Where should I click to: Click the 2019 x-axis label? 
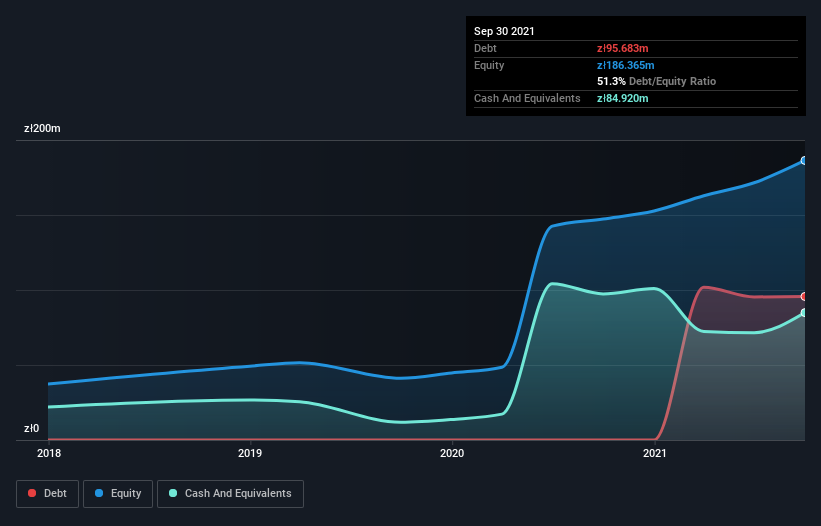[x=250, y=453]
